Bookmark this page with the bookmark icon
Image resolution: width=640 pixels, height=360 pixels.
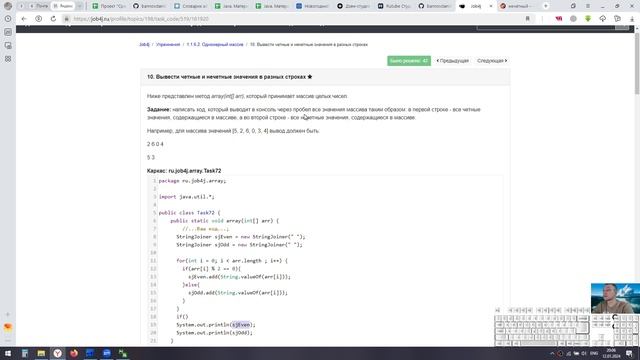point(527,19)
